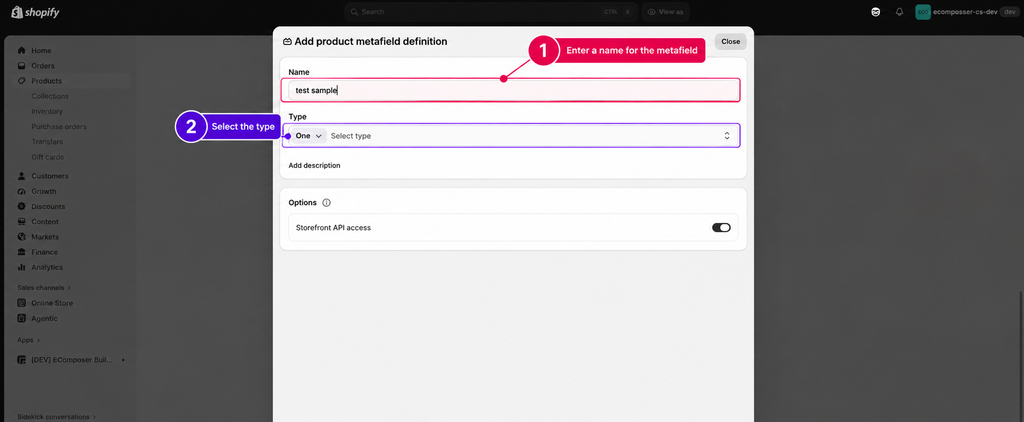The image size is (1024, 422).
Task: Open Agentic sales channel
Action: pyautogui.click(x=44, y=319)
